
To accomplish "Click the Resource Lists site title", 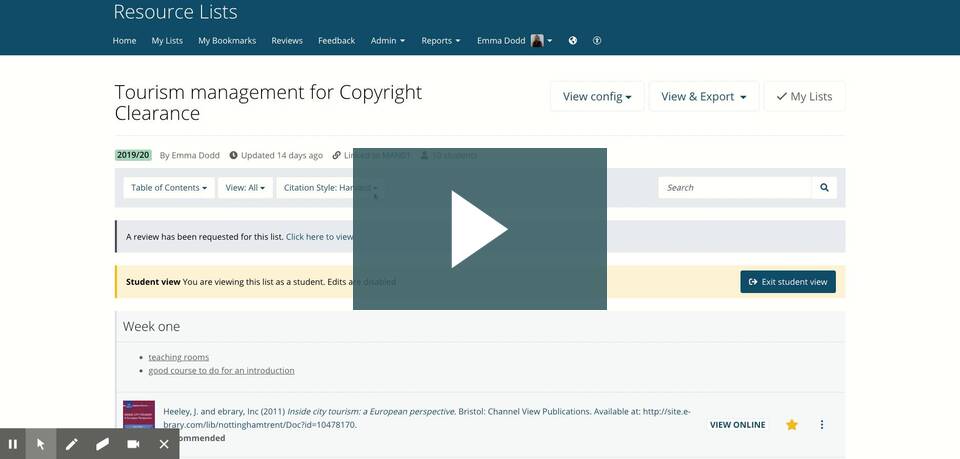I will coord(176,12).
